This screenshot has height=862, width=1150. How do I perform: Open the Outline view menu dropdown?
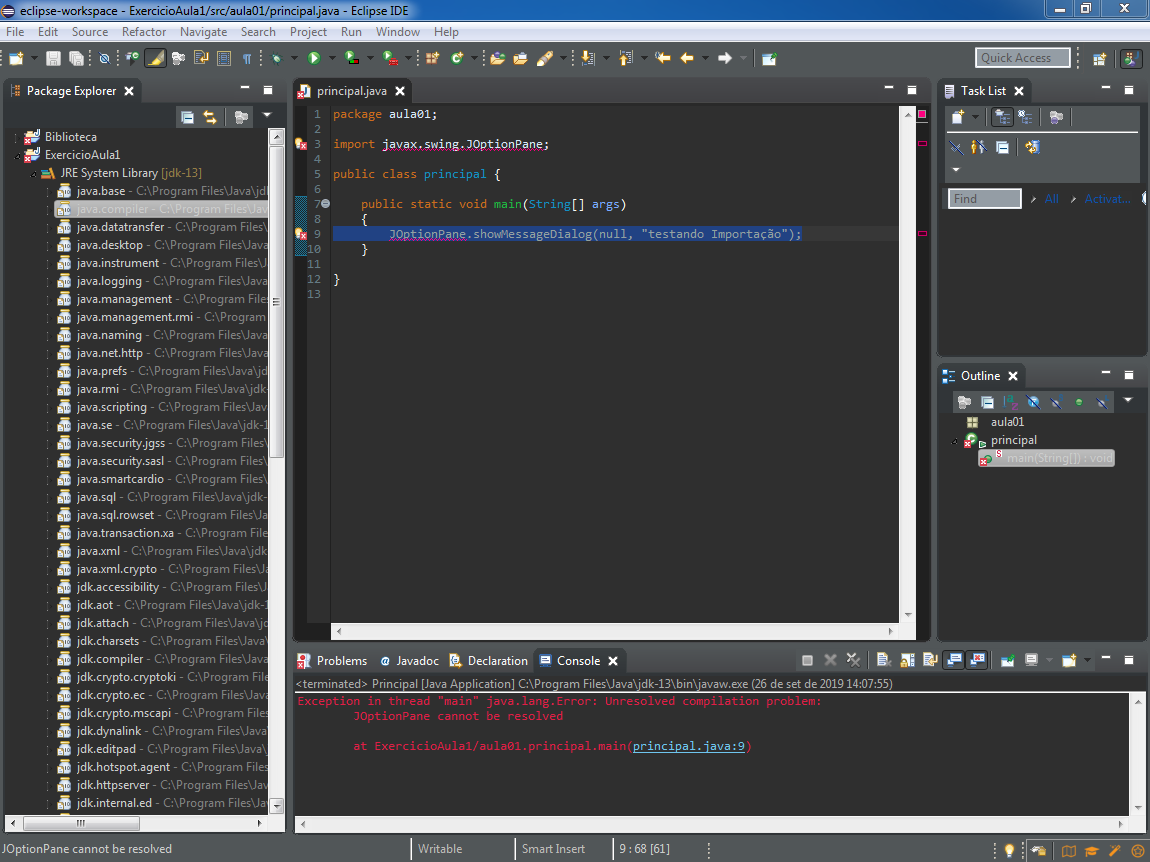(x=1128, y=400)
